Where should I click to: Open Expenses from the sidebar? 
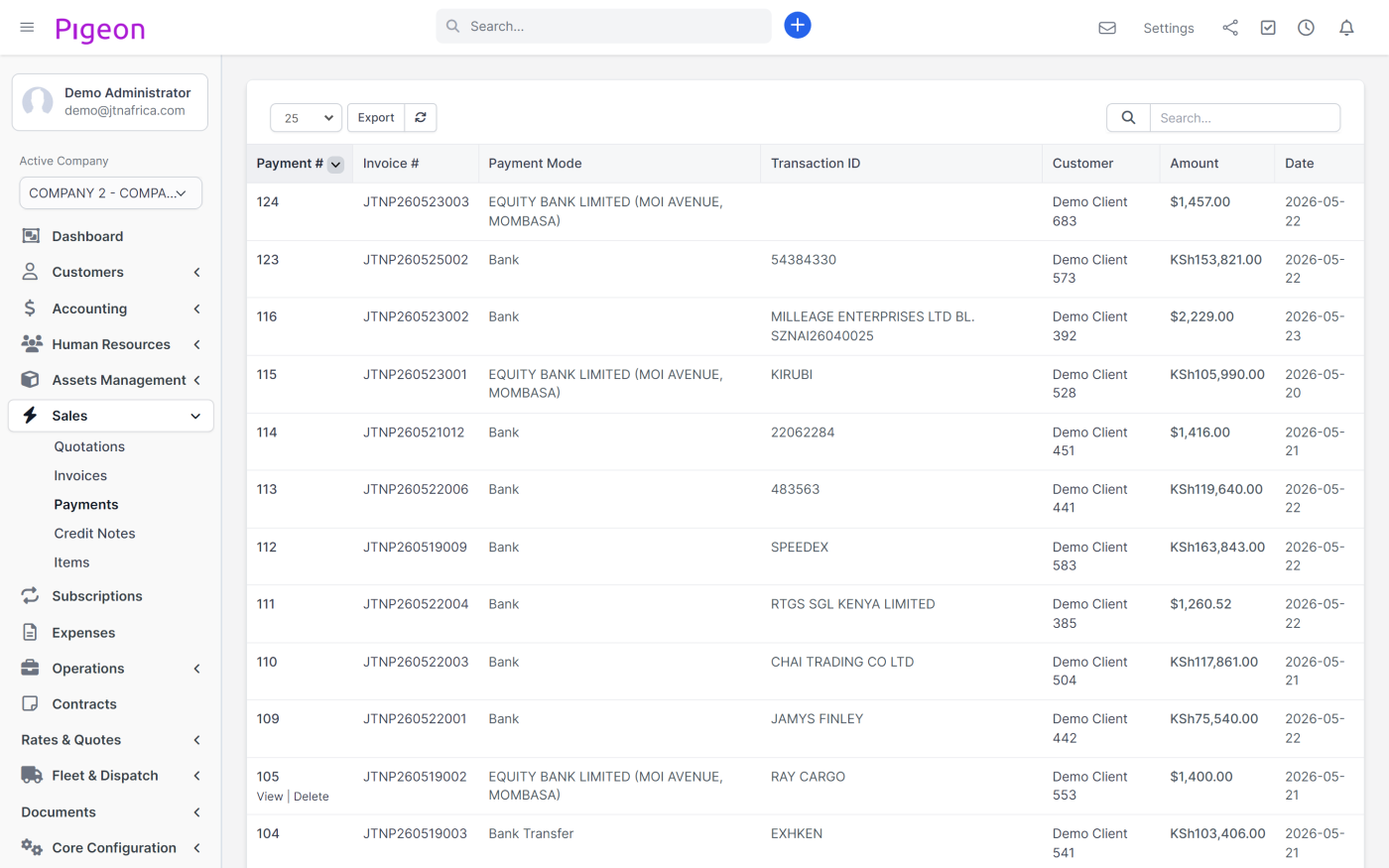pyautogui.click(x=83, y=633)
